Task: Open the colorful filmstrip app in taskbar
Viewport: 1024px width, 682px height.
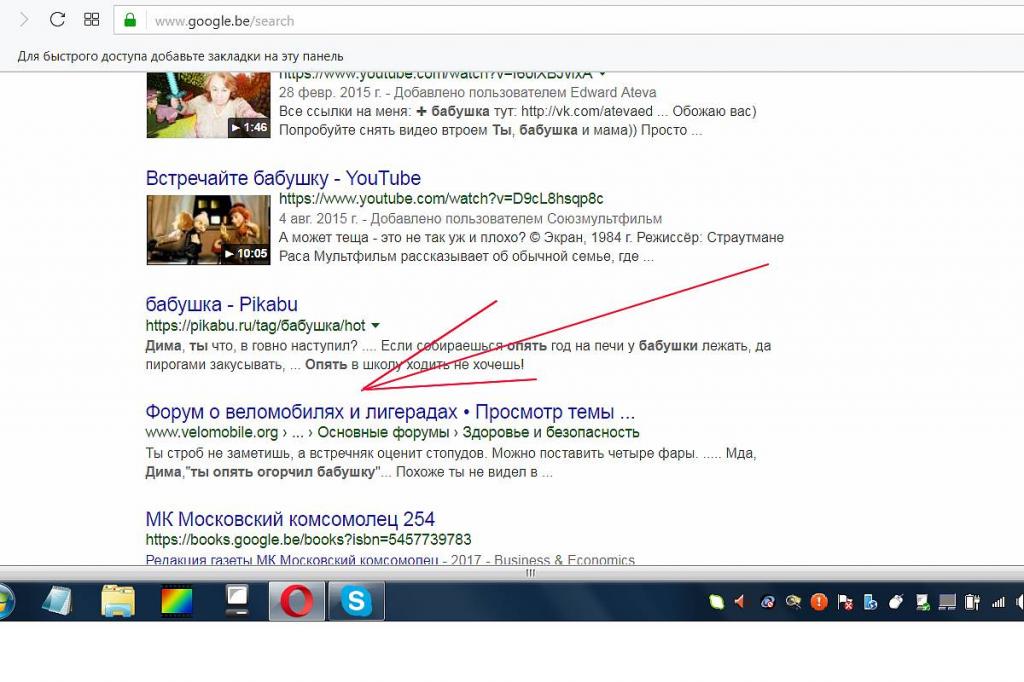Action: [177, 601]
